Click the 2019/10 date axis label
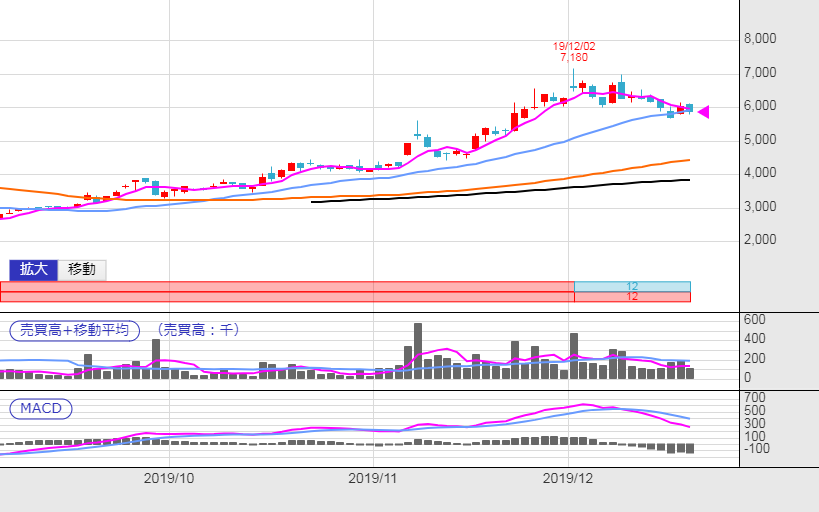This screenshot has width=819, height=512. click(x=169, y=478)
